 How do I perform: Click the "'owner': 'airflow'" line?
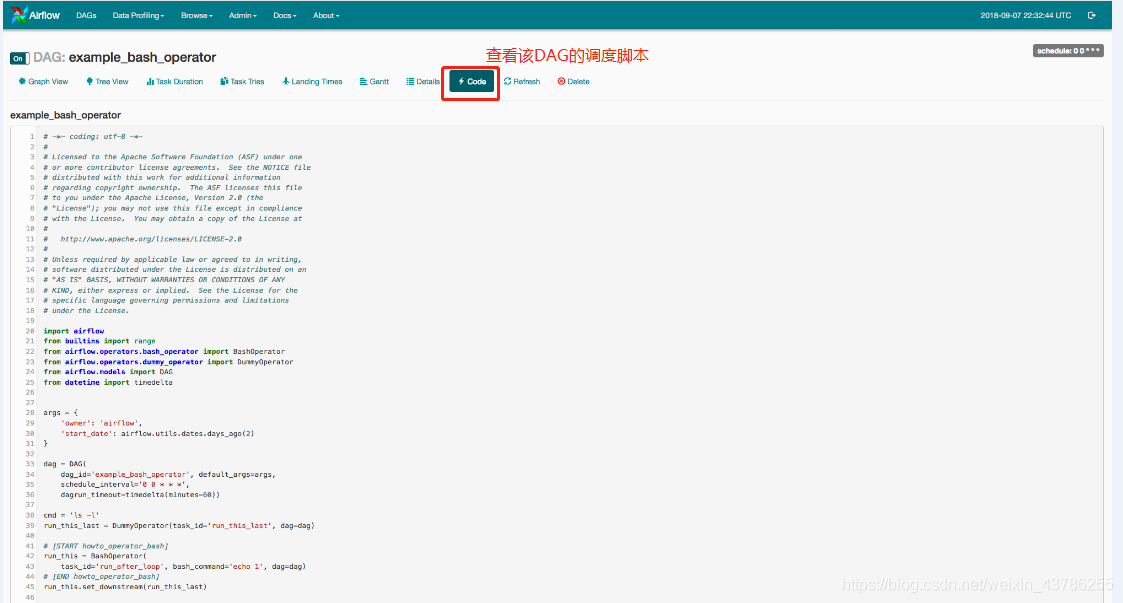102,423
